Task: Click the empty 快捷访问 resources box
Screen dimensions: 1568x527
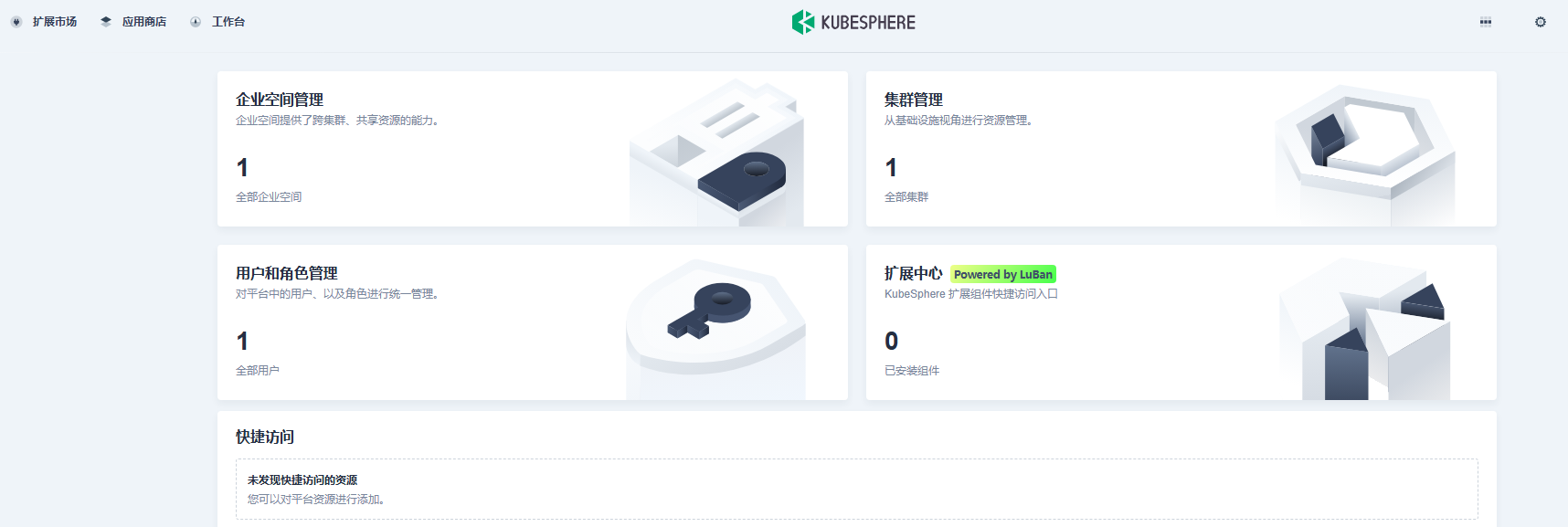Action: coord(857,490)
